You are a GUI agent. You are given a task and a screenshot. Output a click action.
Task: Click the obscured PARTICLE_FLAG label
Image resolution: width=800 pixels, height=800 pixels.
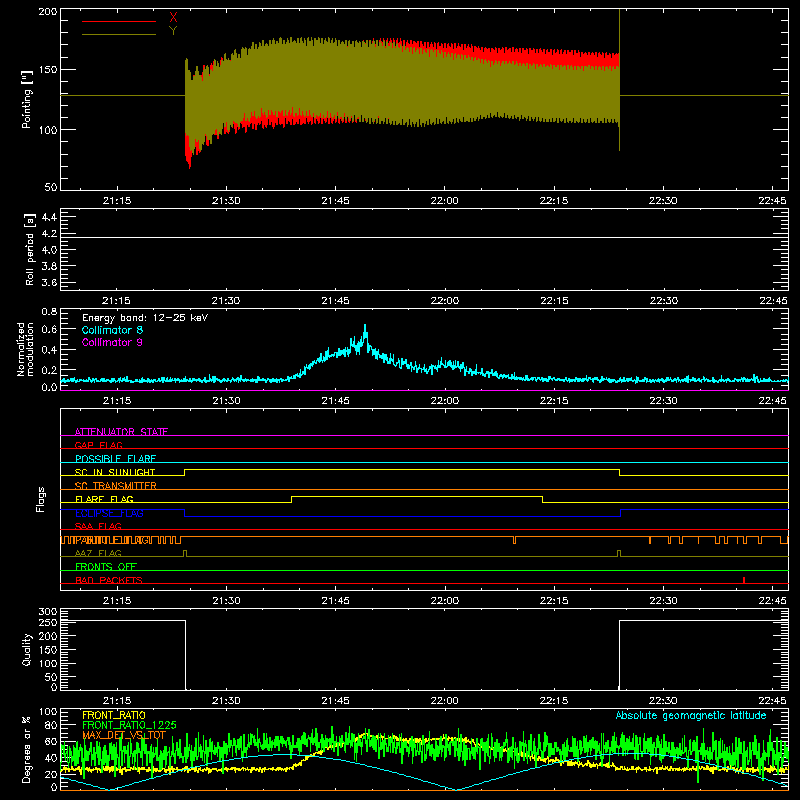point(112,540)
